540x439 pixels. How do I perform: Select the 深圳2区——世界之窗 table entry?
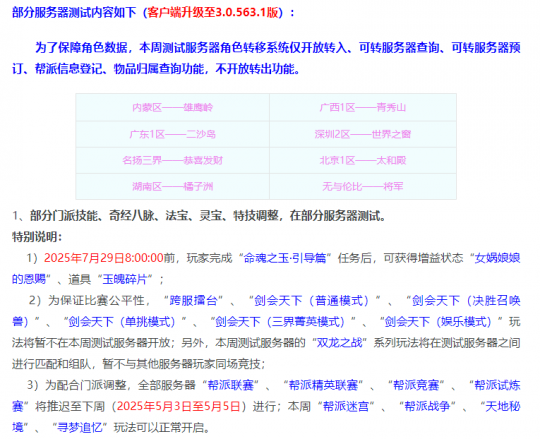pyautogui.click(x=363, y=134)
